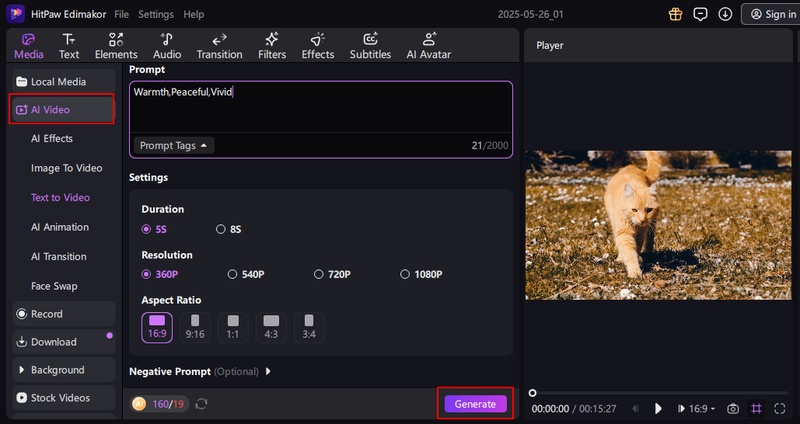
Task: Open the Effects tab
Action: pos(317,46)
